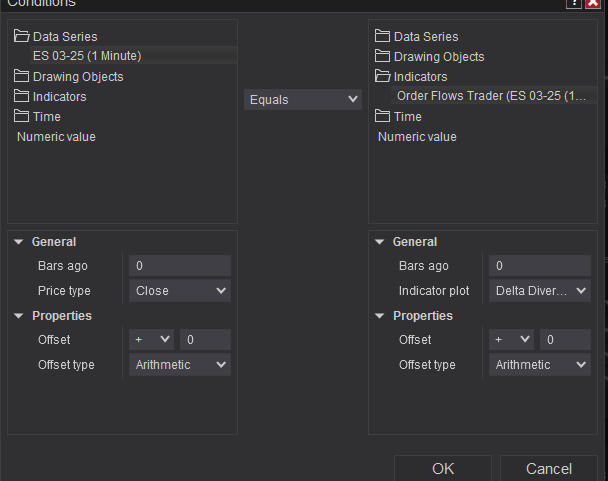Click the left Bars ago input field

180,266
